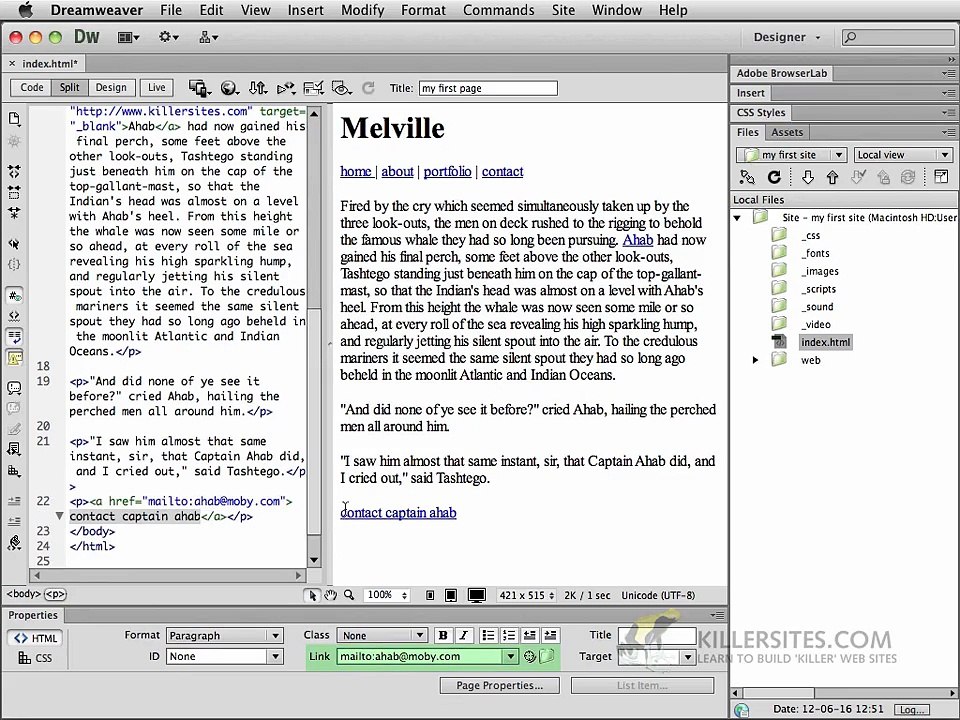Switch to Code view
This screenshot has height=720, width=960.
[31, 88]
